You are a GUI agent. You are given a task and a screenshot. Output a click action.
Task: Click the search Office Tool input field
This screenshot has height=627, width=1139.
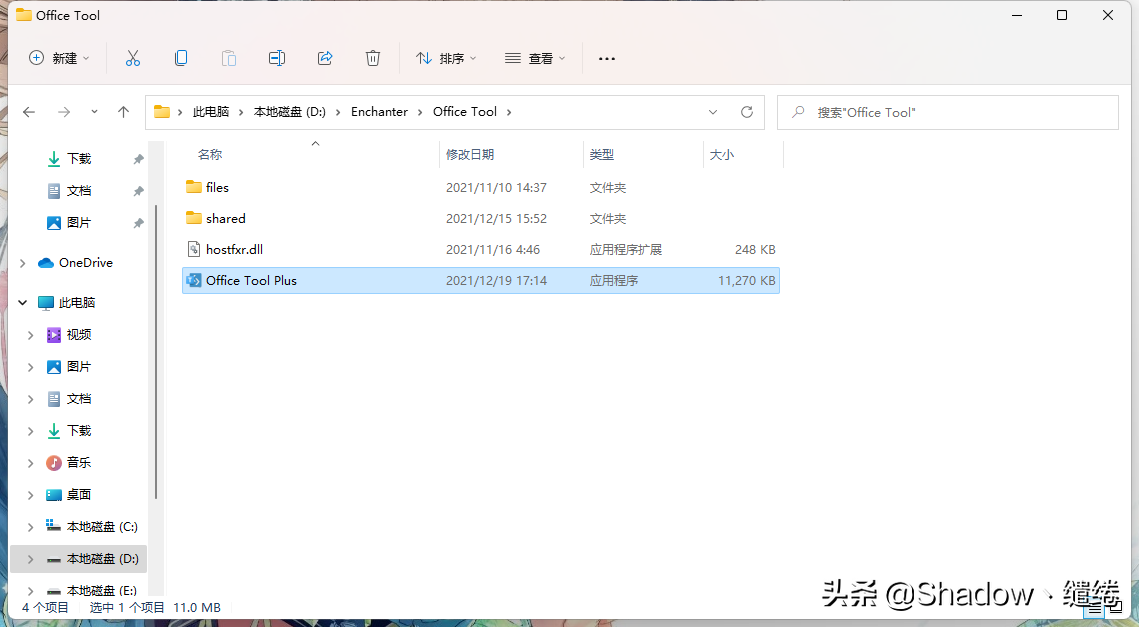pyautogui.click(x=947, y=112)
